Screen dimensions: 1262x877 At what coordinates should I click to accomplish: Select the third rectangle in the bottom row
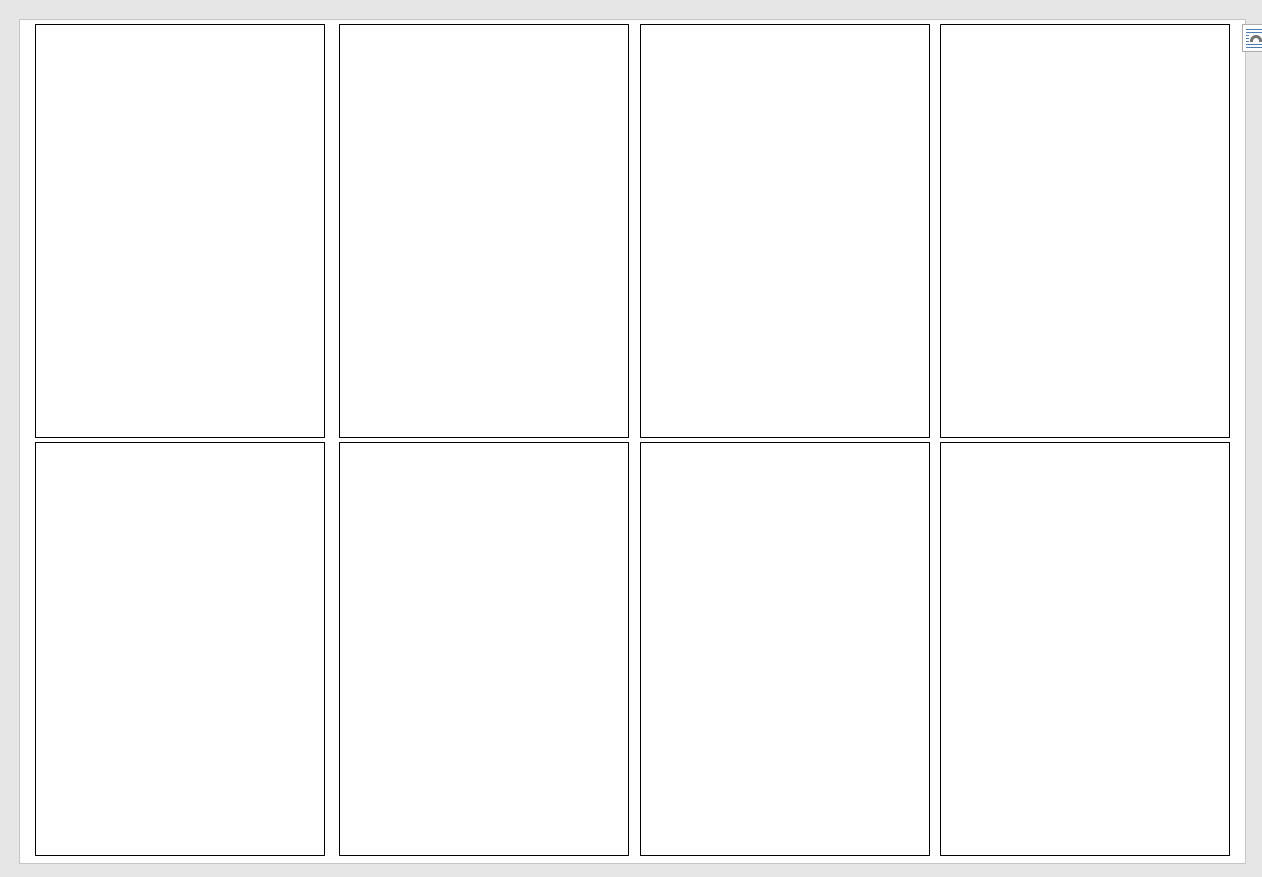click(785, 649)
